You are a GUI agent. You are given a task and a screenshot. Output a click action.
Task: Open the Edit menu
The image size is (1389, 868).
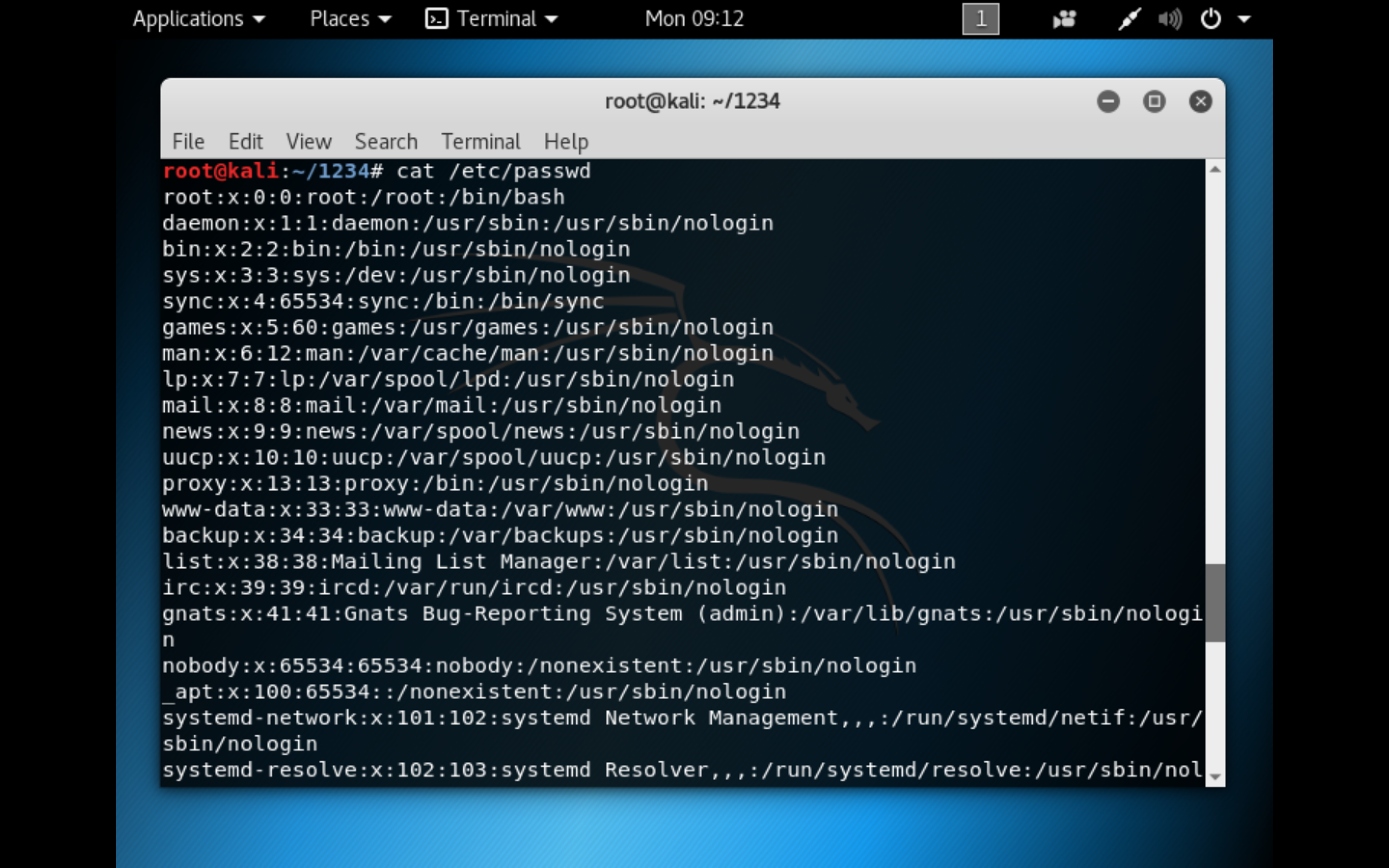(x=245, y=141)
